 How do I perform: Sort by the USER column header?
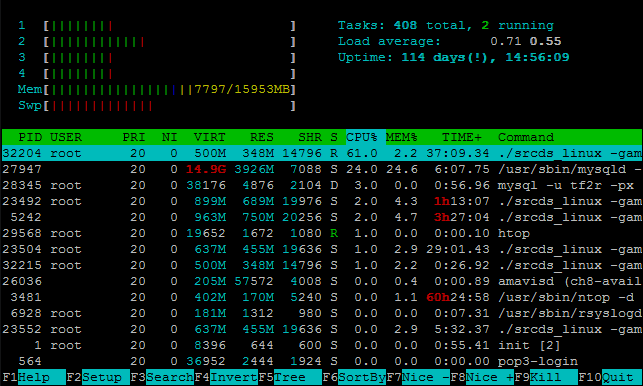[66, 137]
